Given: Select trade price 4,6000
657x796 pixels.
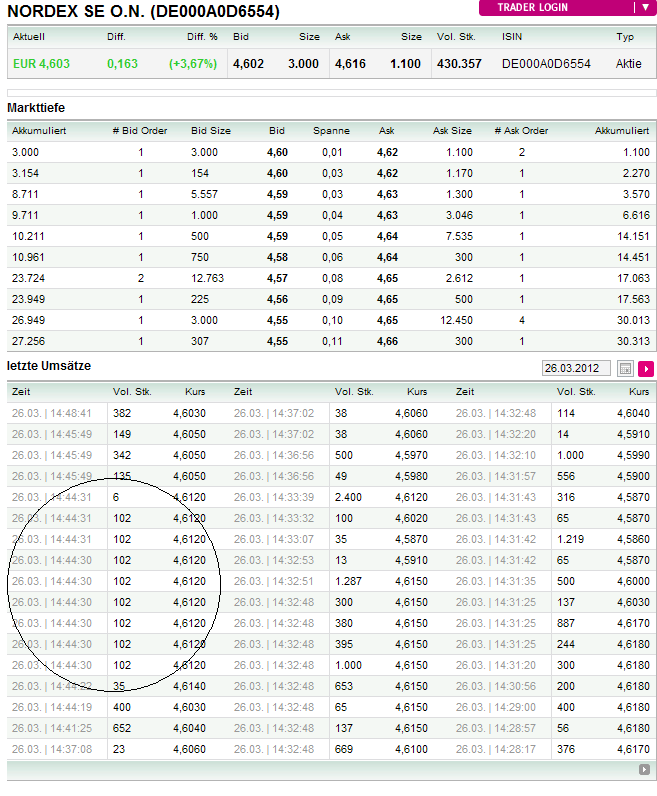Looking at the screenshot, I should 633,582.
